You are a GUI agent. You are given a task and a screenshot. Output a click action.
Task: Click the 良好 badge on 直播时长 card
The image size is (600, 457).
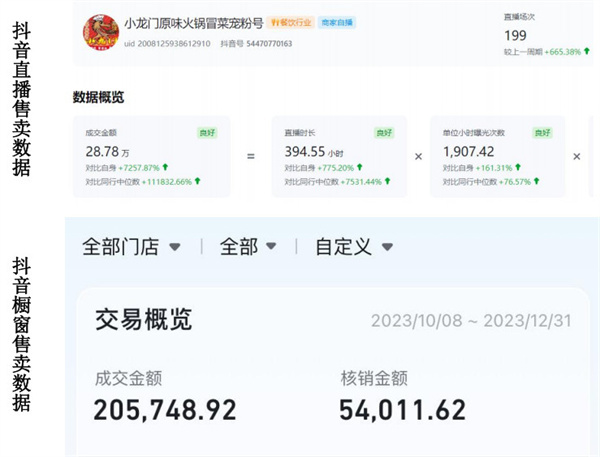[384, 132]
